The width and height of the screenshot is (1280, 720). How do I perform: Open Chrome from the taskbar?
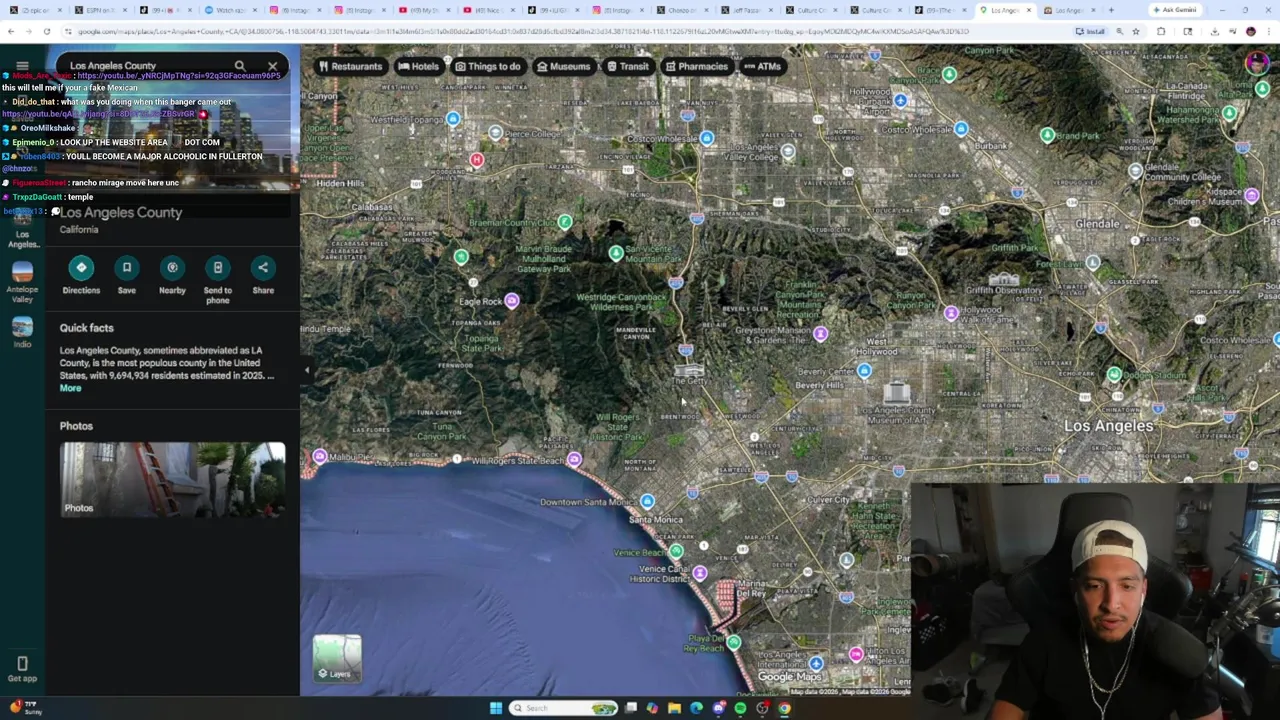tap(784, 708)
